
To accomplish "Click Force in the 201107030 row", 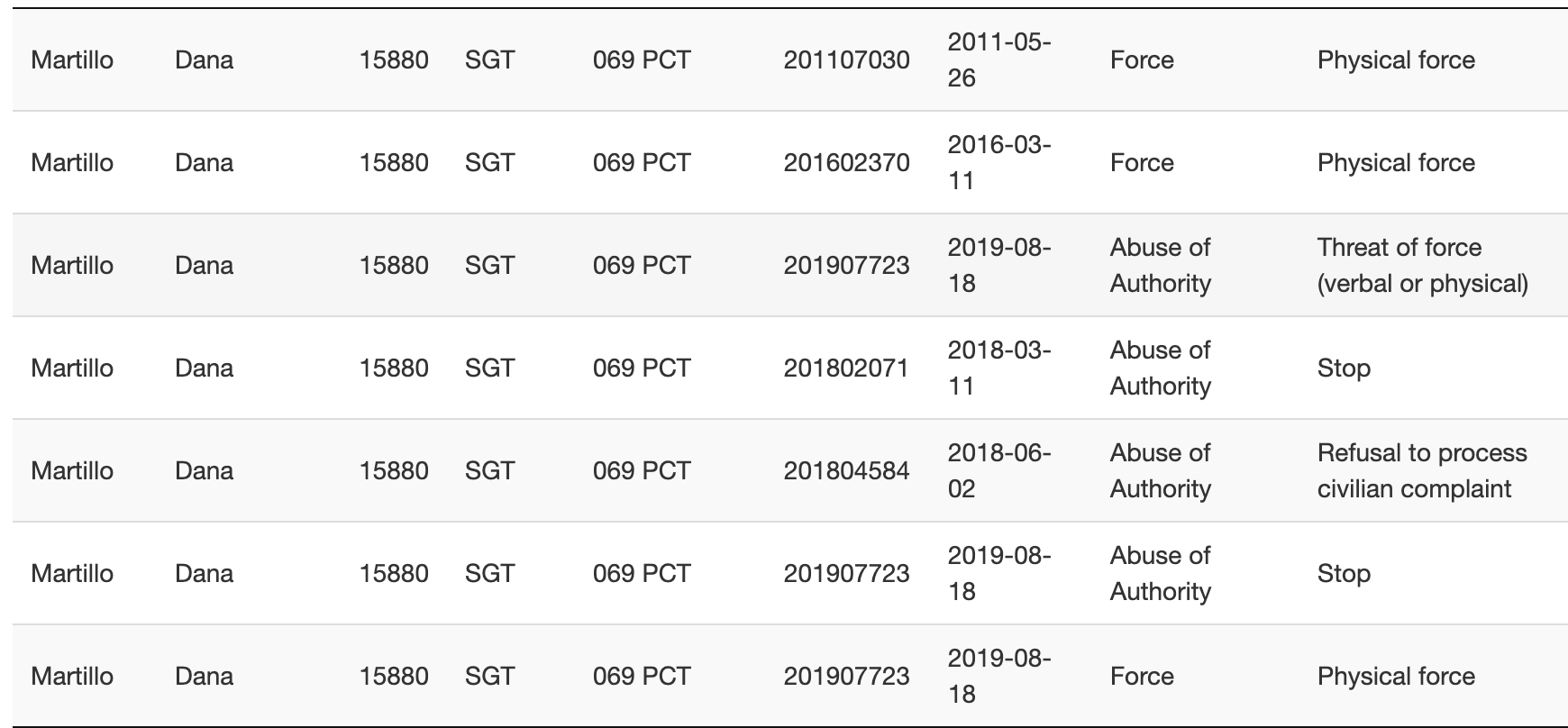I will coord(1142,60).
